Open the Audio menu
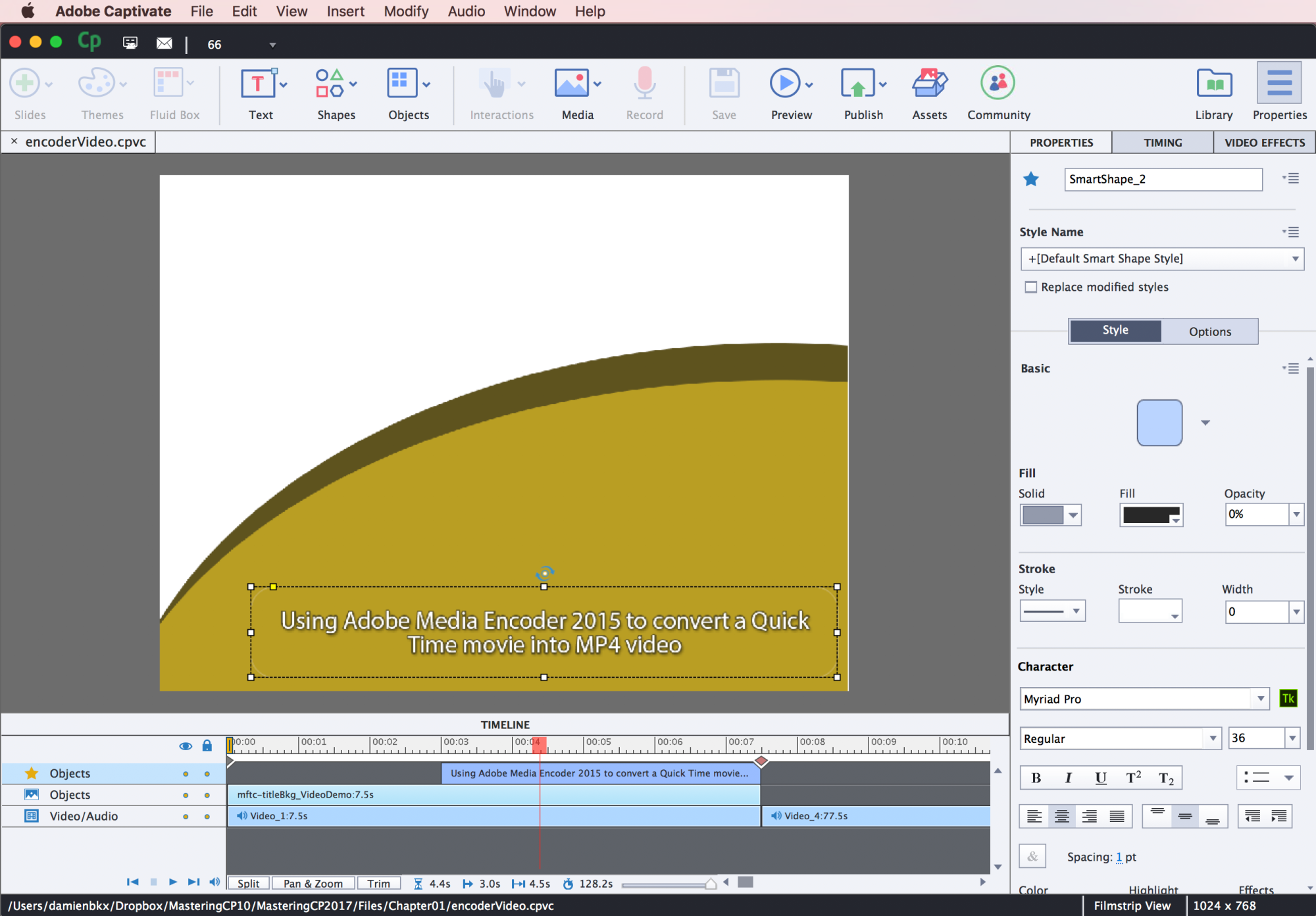1316x916 pixels. click(x=467, y=11)
